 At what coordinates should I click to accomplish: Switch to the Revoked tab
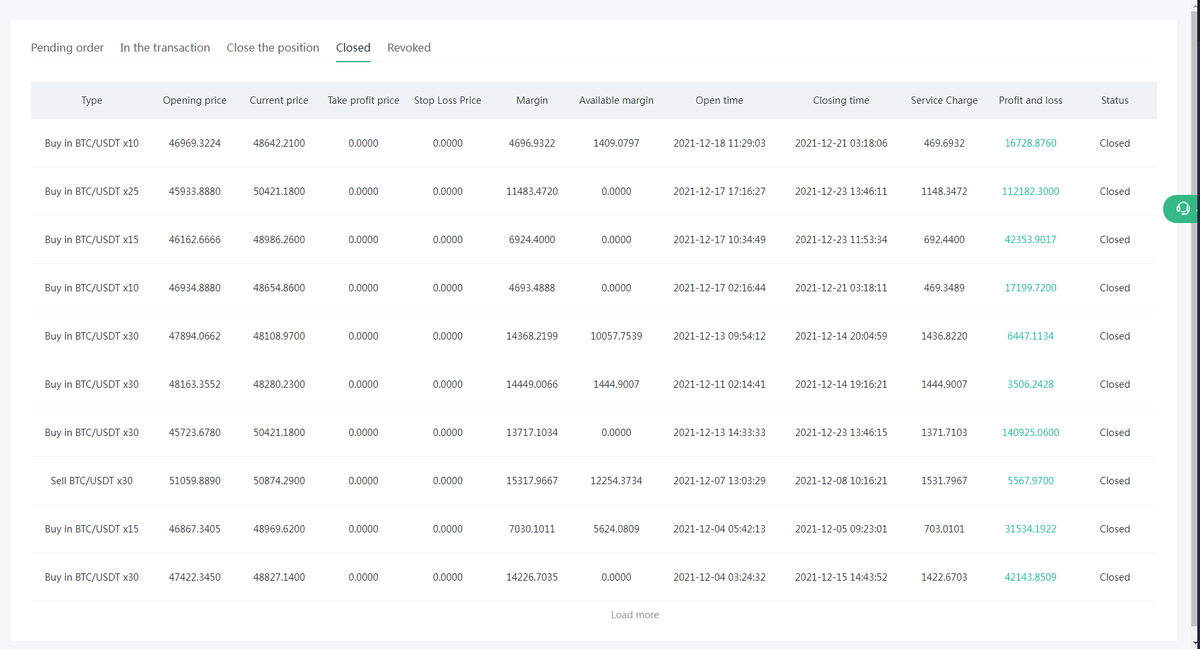pyautogui.click(x=409, y=47)
